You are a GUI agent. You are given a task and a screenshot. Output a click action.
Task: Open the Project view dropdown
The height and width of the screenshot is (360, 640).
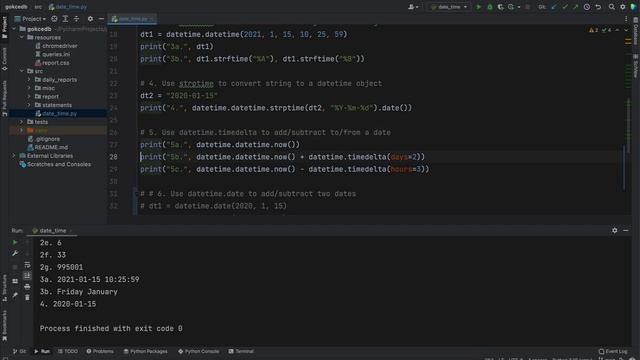coord(30,19)
